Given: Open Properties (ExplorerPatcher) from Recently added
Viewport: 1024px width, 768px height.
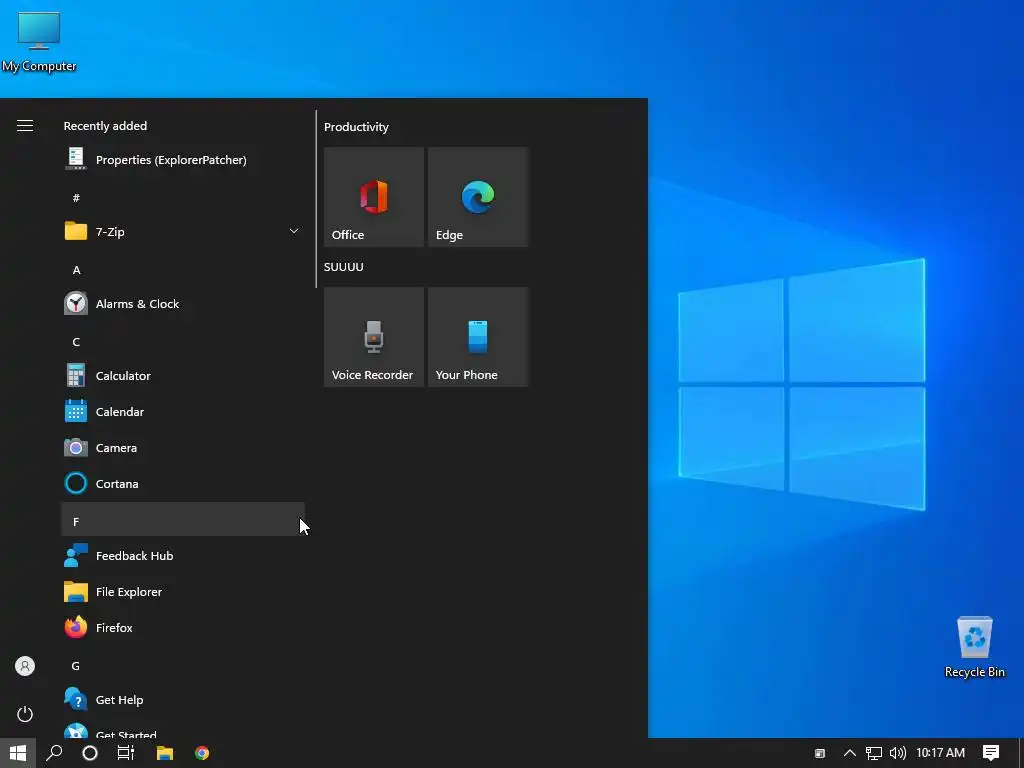Looking at the screenshot, I should (183, 160).
